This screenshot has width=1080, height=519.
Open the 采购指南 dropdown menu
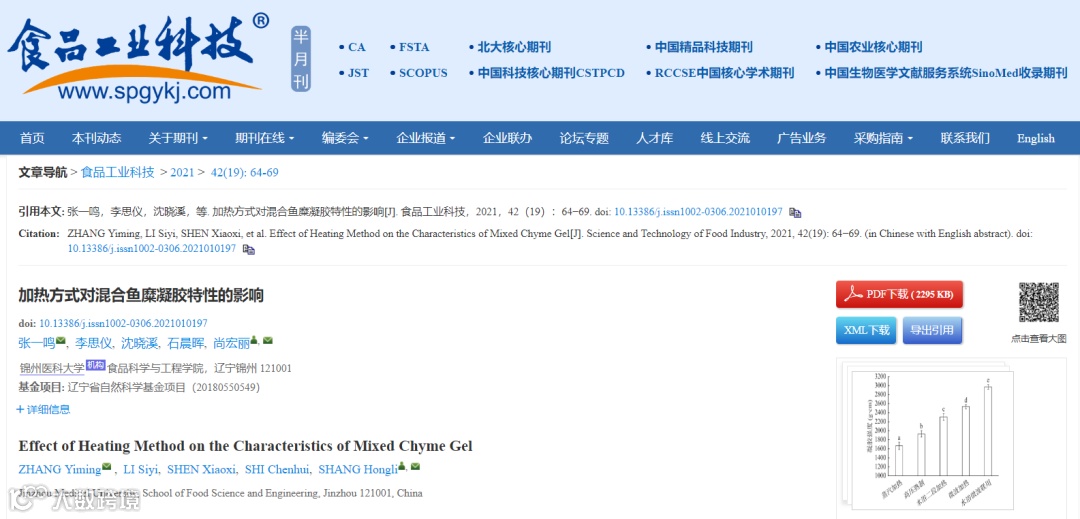pos(884,138)
